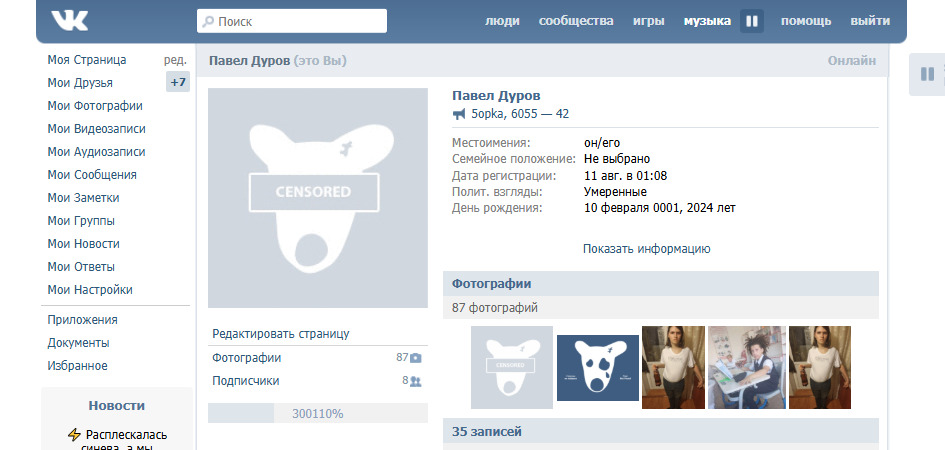
Task: Open the gray CENSORED dog photo thumbnail
Action: pyautogui.click(x=512, y=367)
